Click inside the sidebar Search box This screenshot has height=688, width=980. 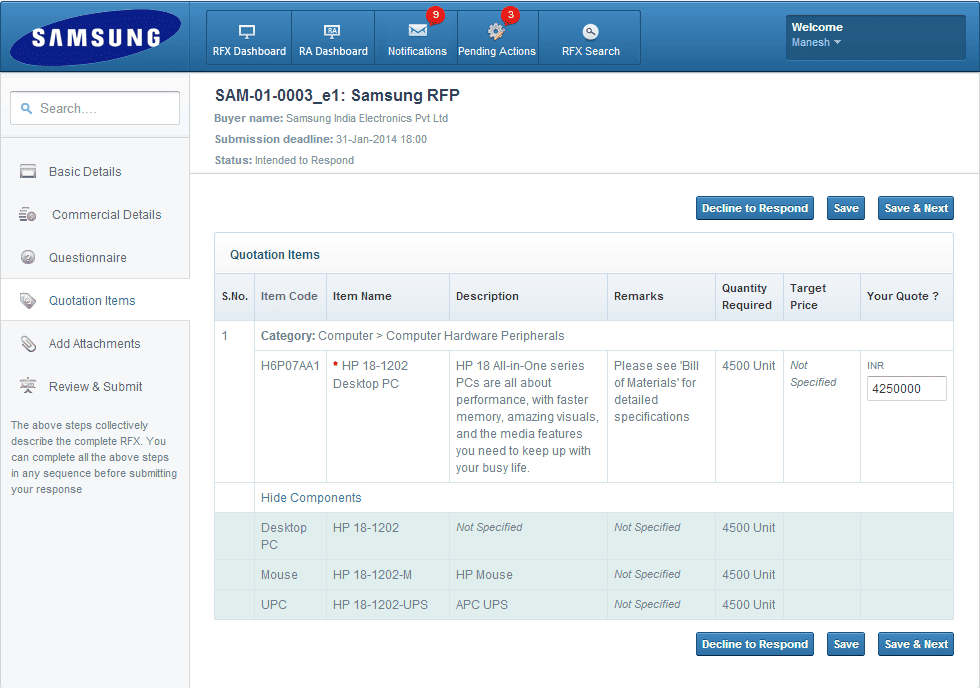94,107
